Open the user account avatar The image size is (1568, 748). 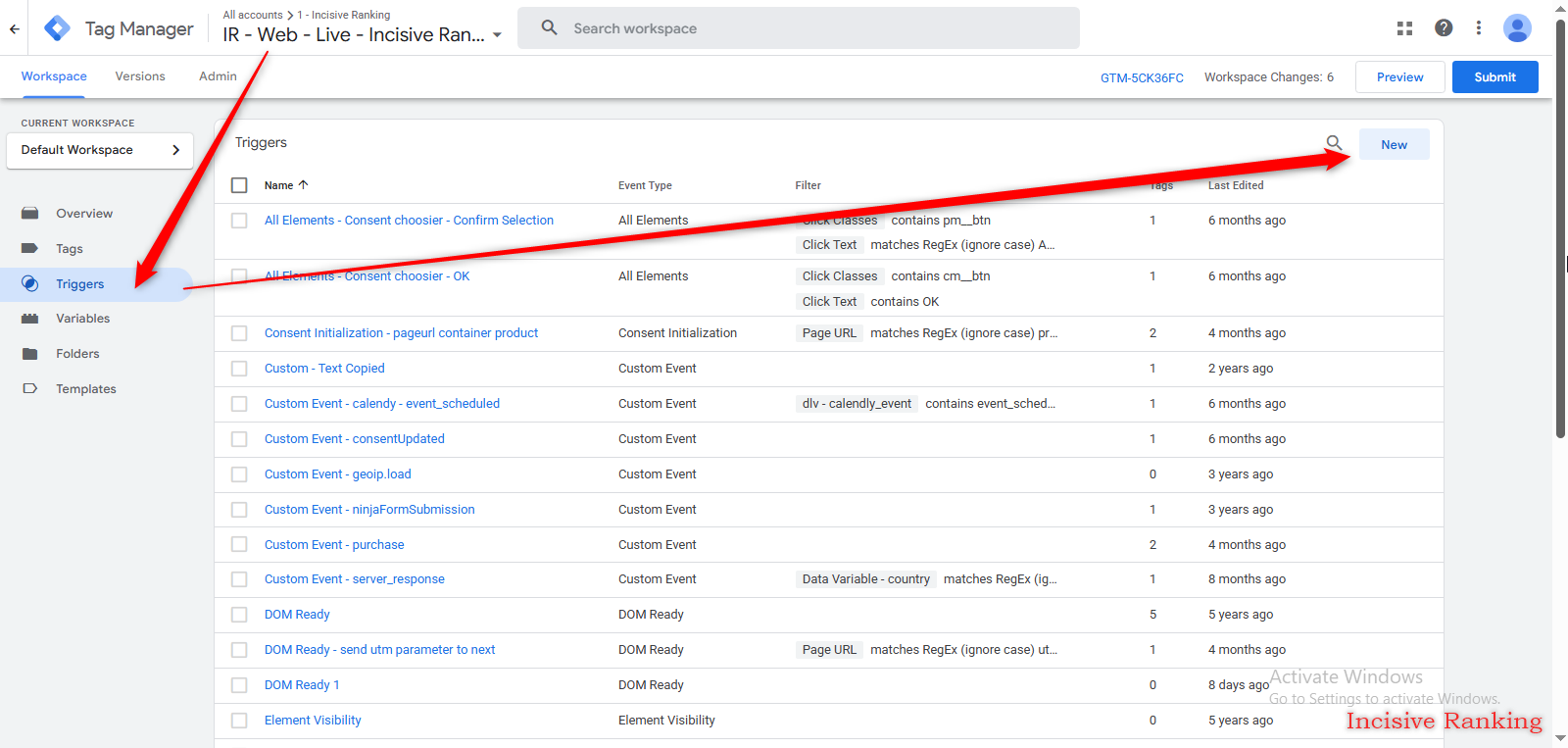(1517, 28)
